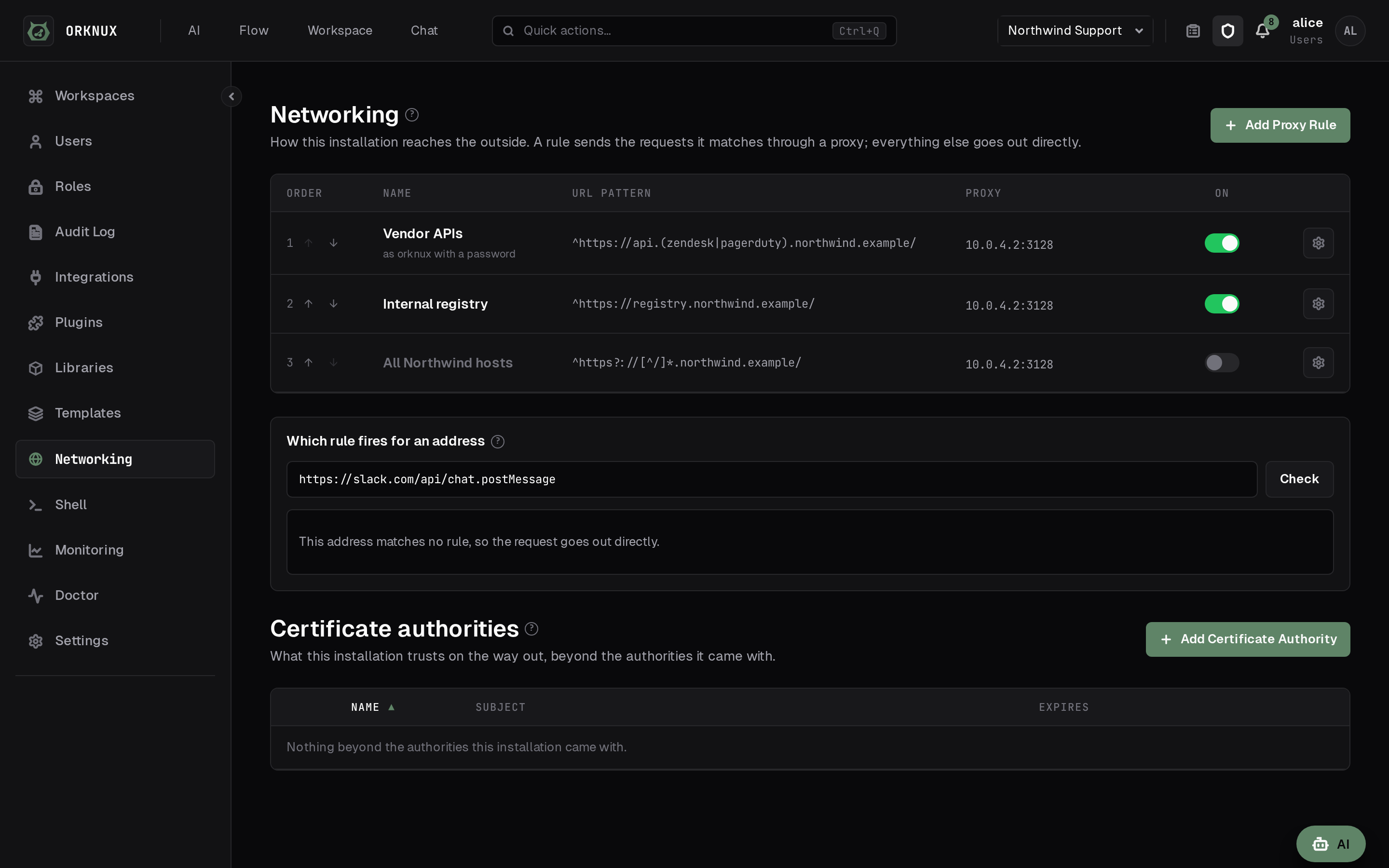Open the Workspace top navigation tab
The height and width of the screenshot is (868, 1389).
click(x=340, y=30)
